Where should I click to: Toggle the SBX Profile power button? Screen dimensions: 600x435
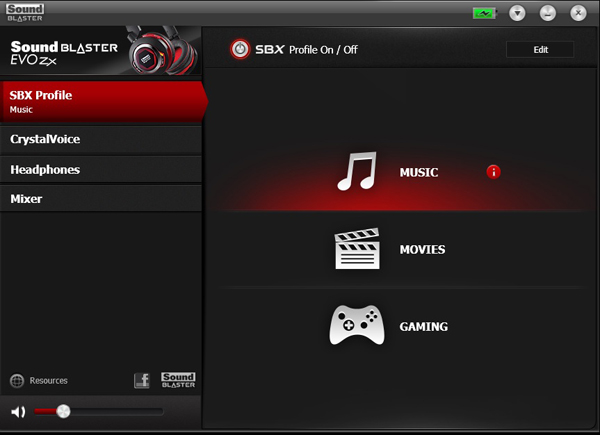tap(240, 49)
